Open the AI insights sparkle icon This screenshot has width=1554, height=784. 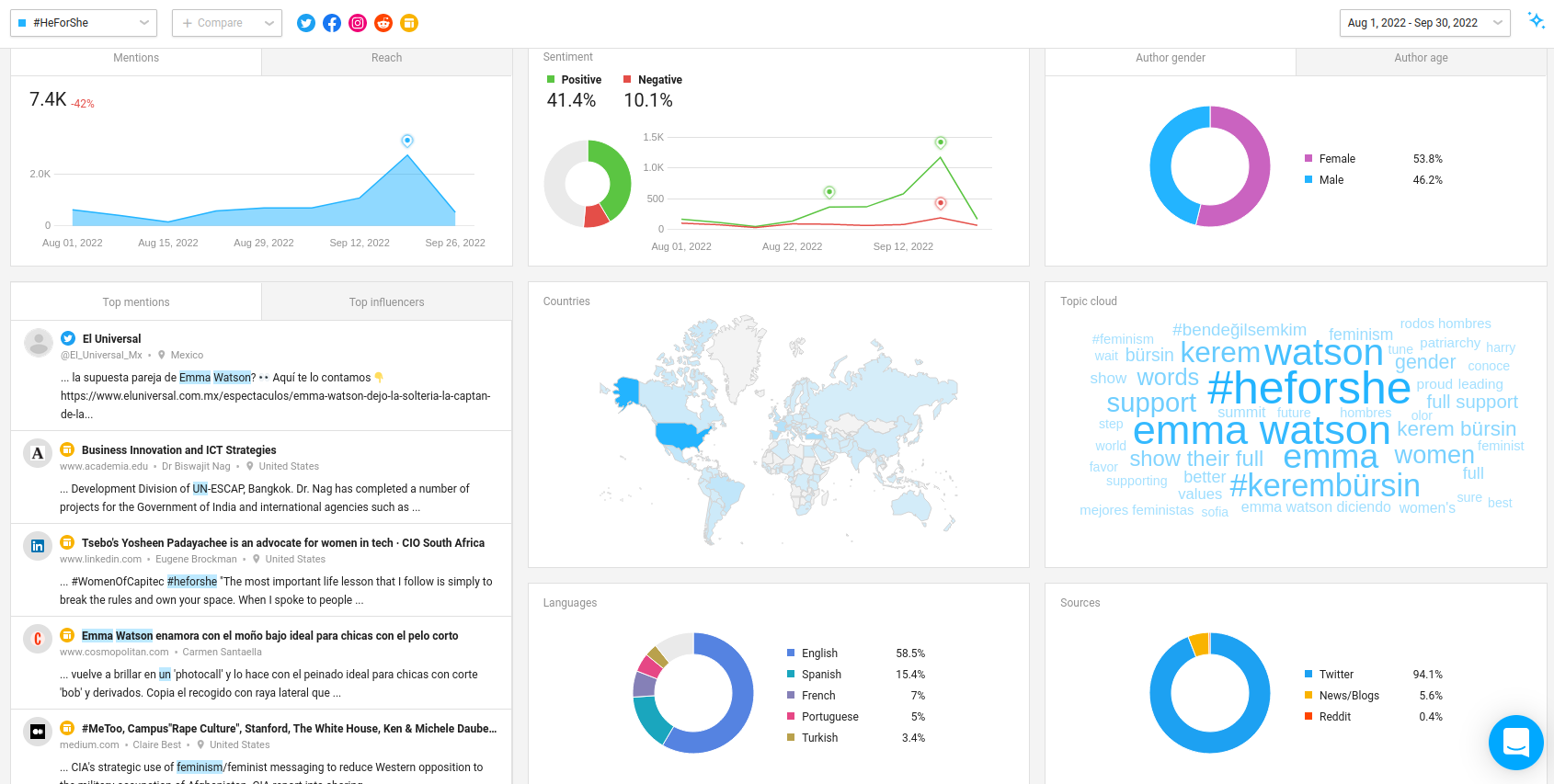coord(1536,20)
